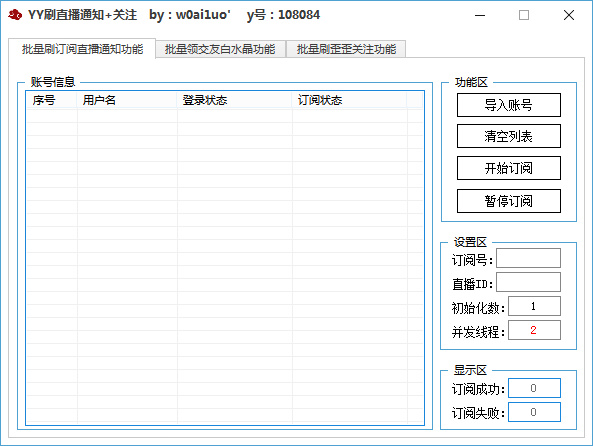
Task: Sort by the 用户名 column header
Action: click(127, 100)
